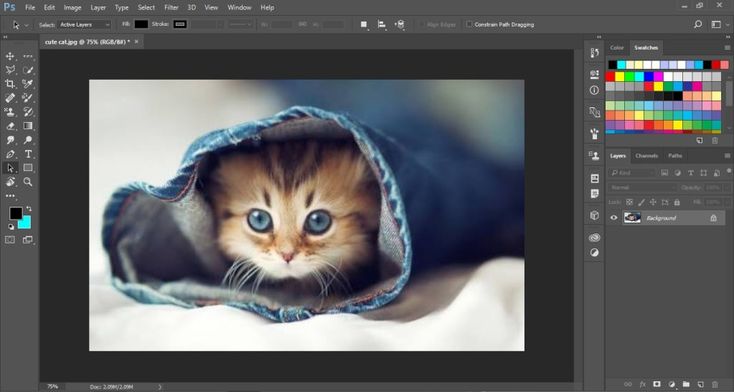The image size is (734, 392).
Task: Select the Healing Brush tool
Action: tap(10, 98)
